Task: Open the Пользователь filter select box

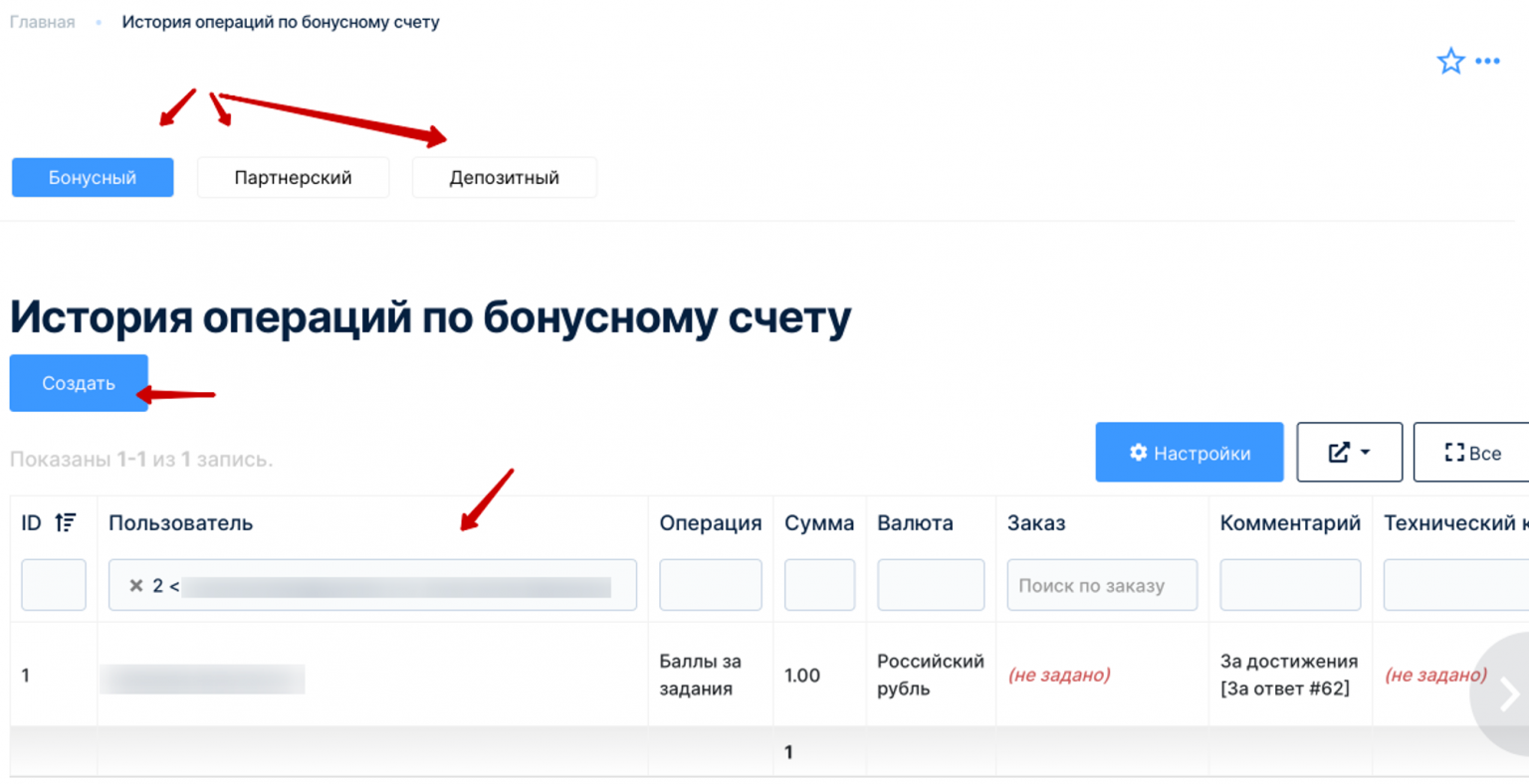Action: 398,585
